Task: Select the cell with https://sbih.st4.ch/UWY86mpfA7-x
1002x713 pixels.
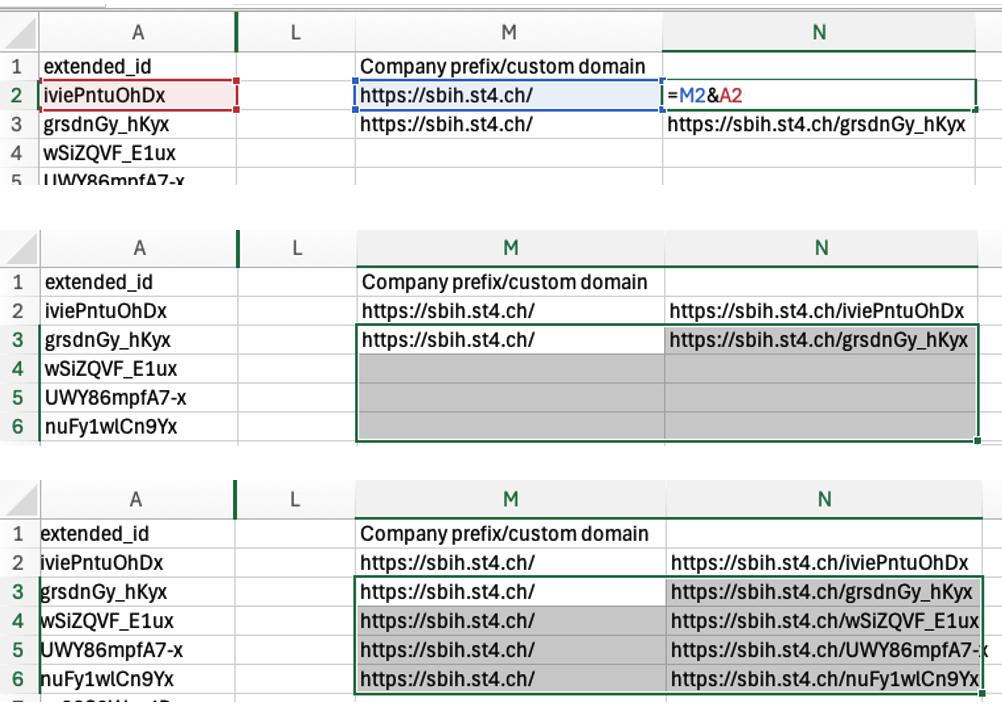Action: click(x=825, y=650)
